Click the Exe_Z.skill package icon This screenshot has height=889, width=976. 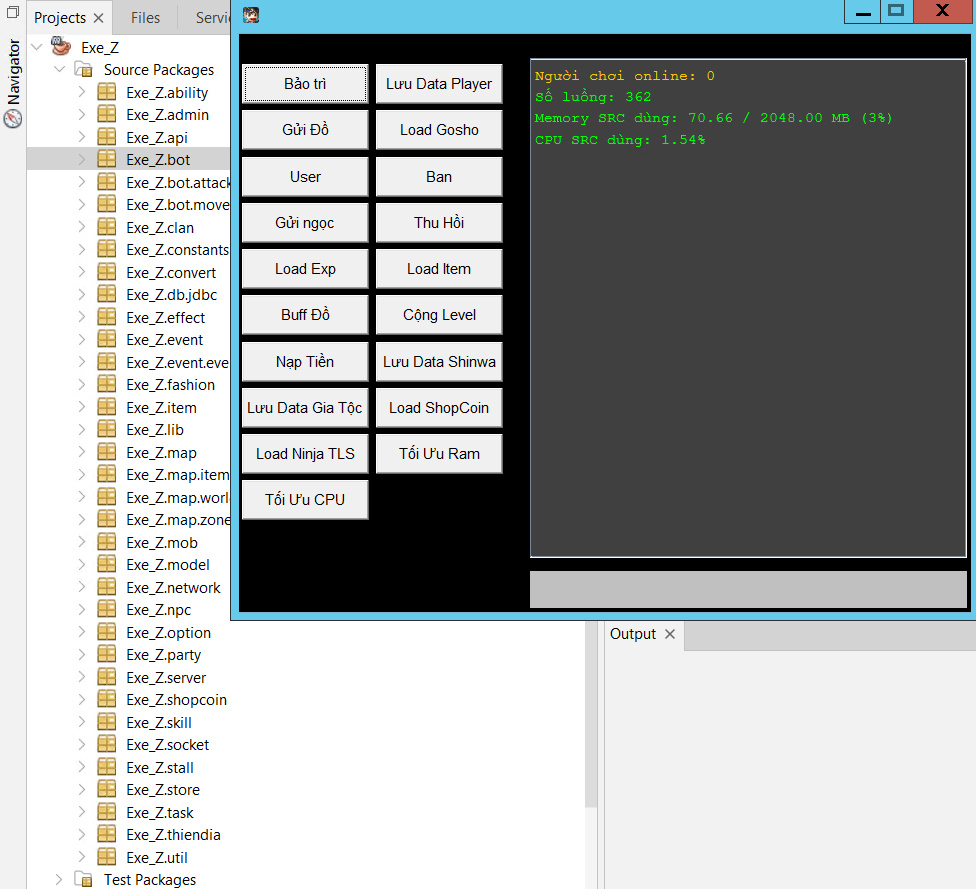point(106,722)
